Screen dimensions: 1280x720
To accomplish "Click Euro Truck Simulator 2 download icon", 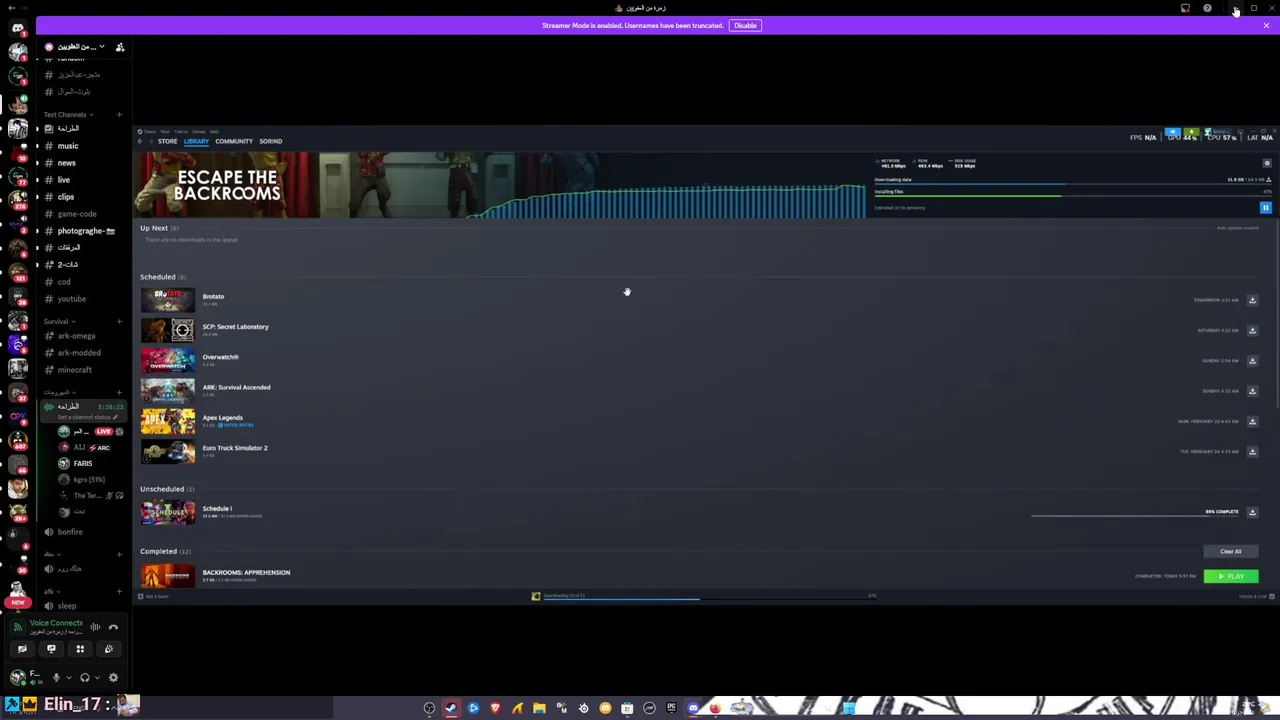I will (1252, 451).
